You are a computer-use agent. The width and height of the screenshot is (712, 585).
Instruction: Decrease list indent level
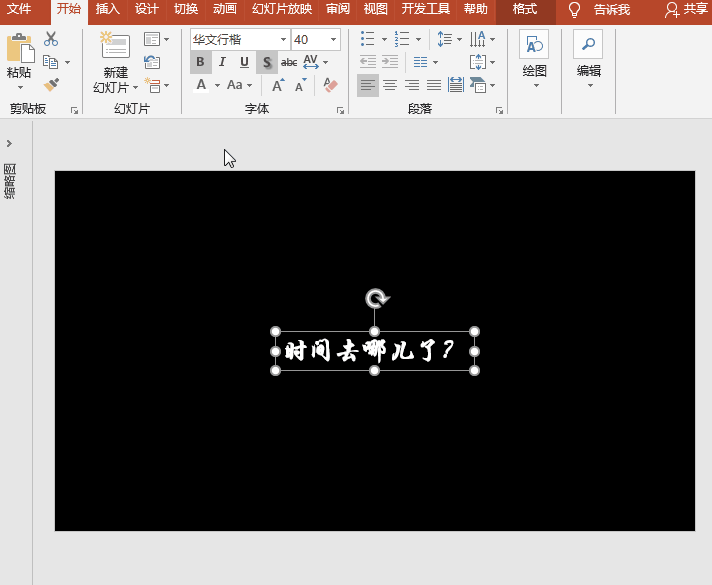coord(368,62)
